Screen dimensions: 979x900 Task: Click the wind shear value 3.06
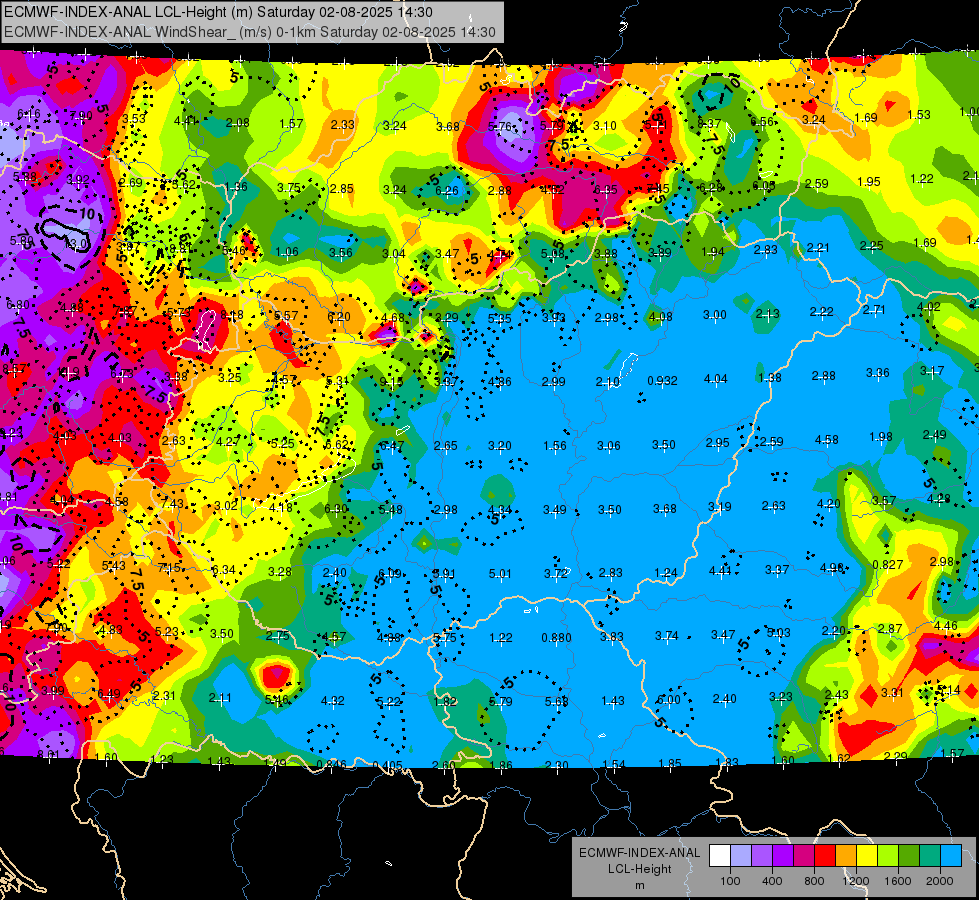[x=609, y=446]
